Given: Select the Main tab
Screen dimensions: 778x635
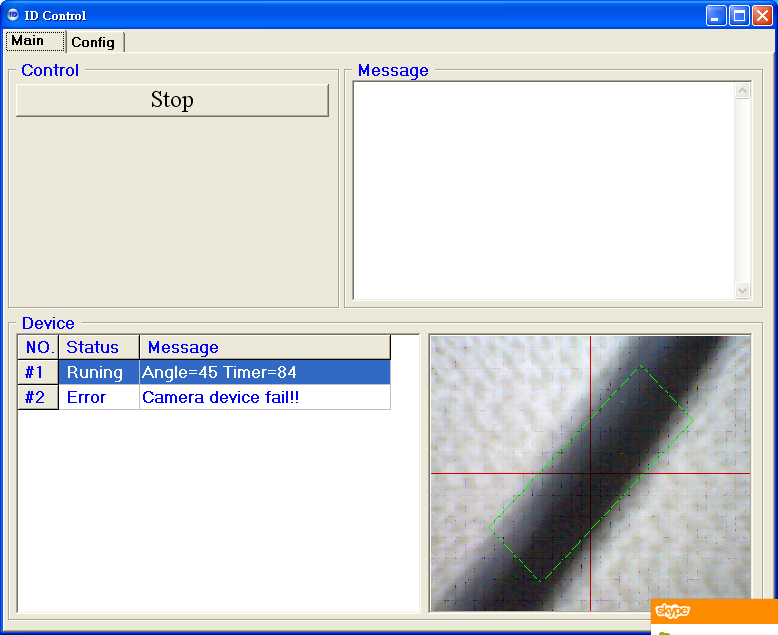Looking at the screenshot, I should tap(35, 41).
